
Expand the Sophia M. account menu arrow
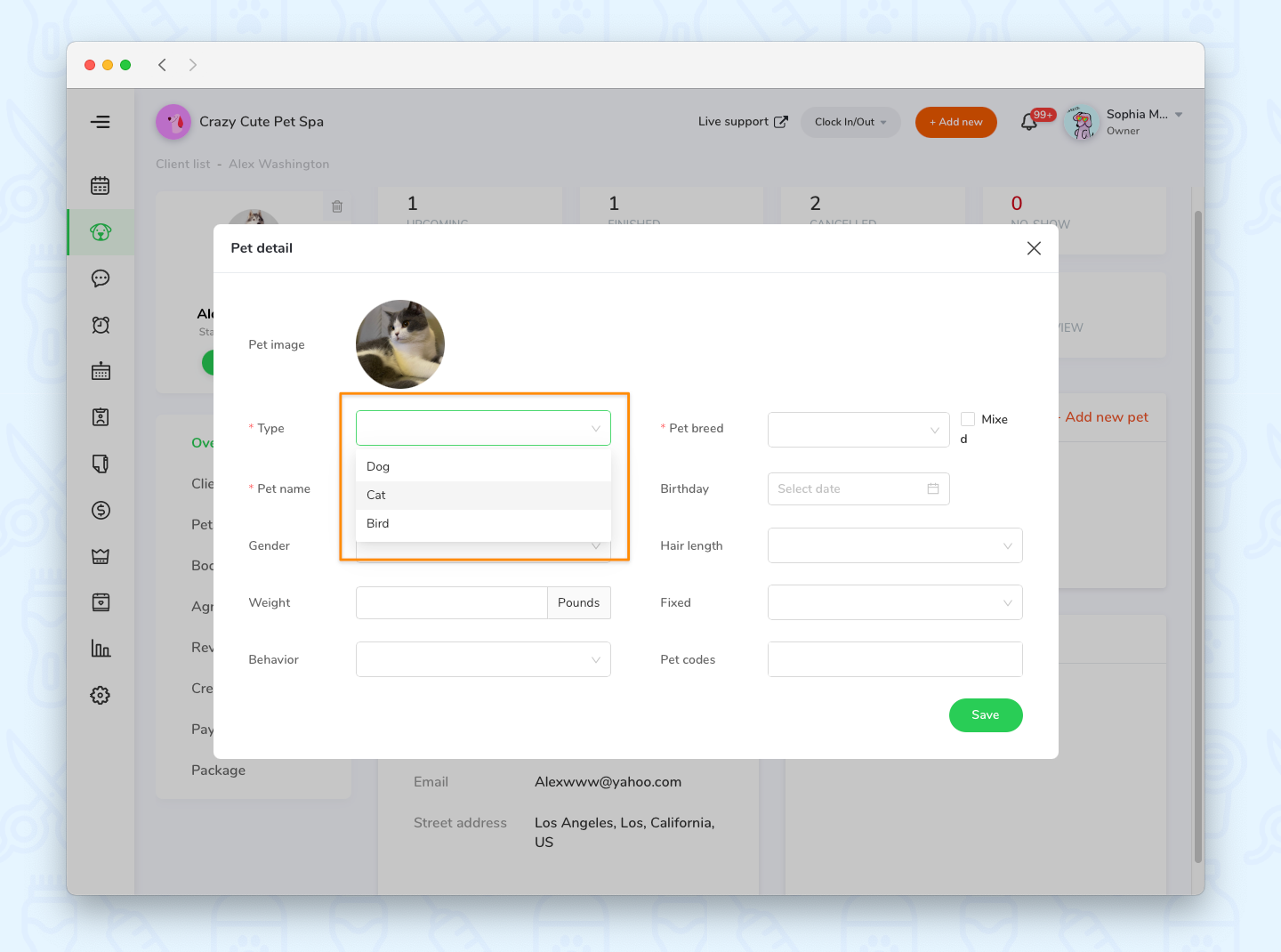click(x=1179, y=115)
